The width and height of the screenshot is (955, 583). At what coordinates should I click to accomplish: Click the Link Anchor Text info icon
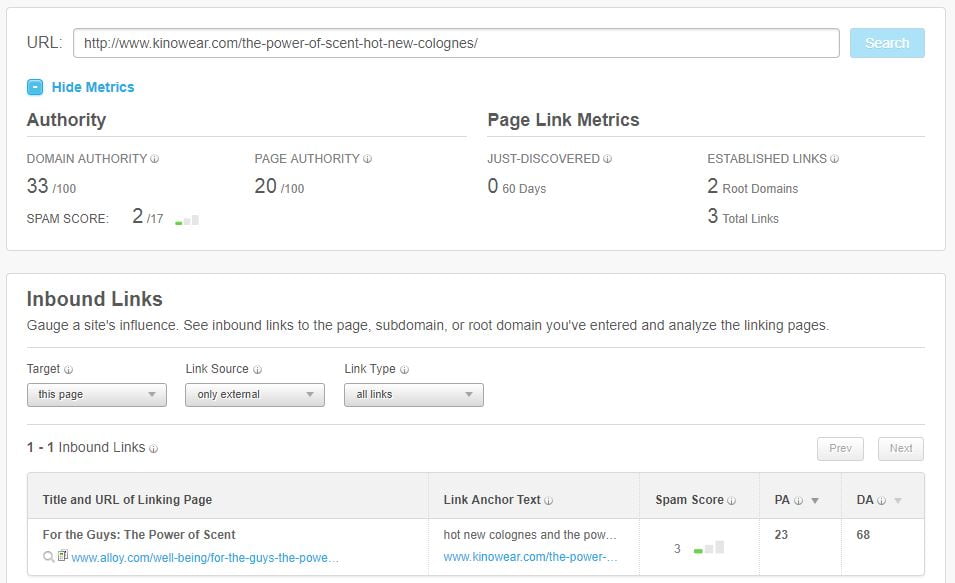coord(548,501)
